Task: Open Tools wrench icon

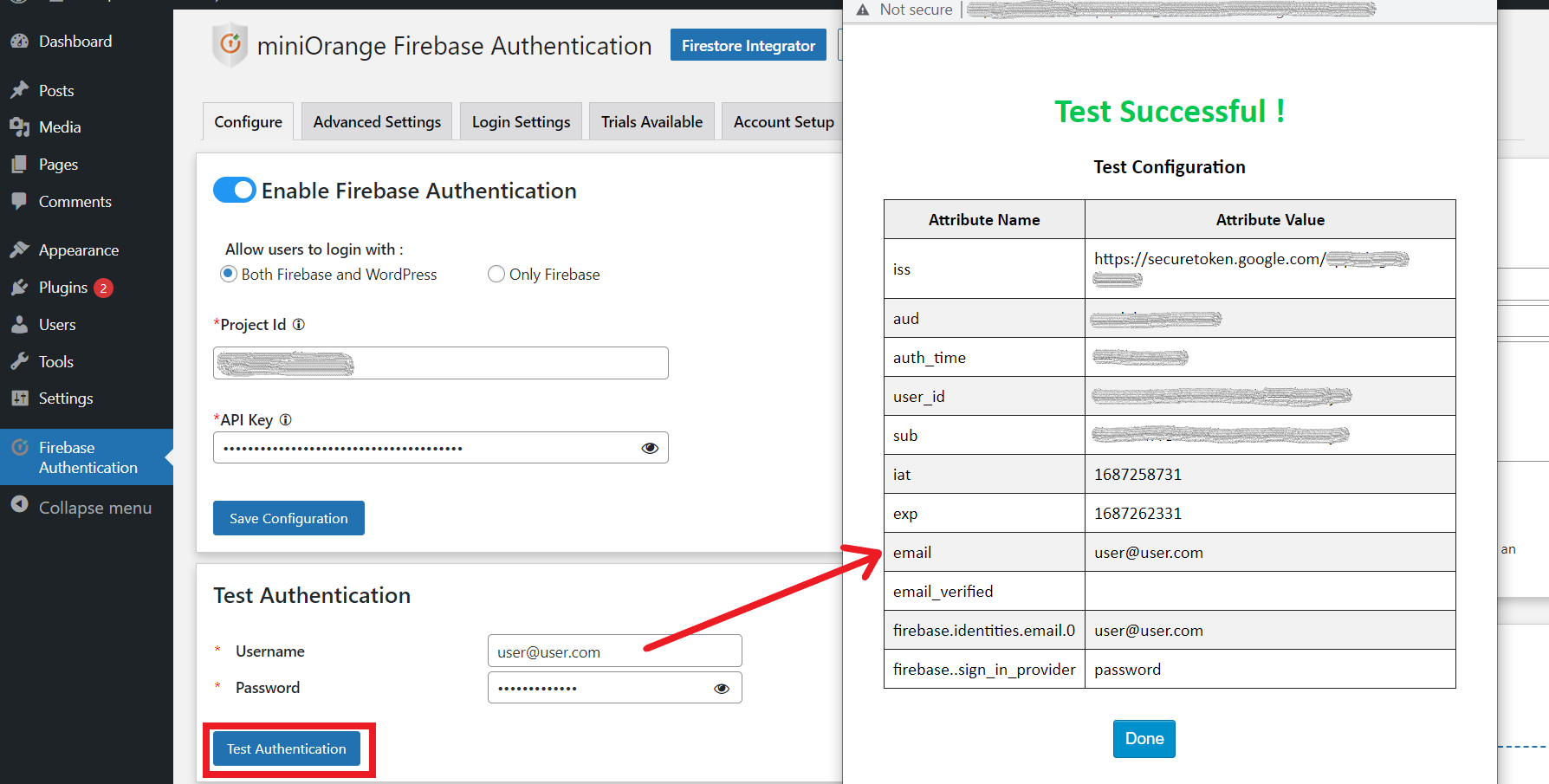Action: click(19, 361)
